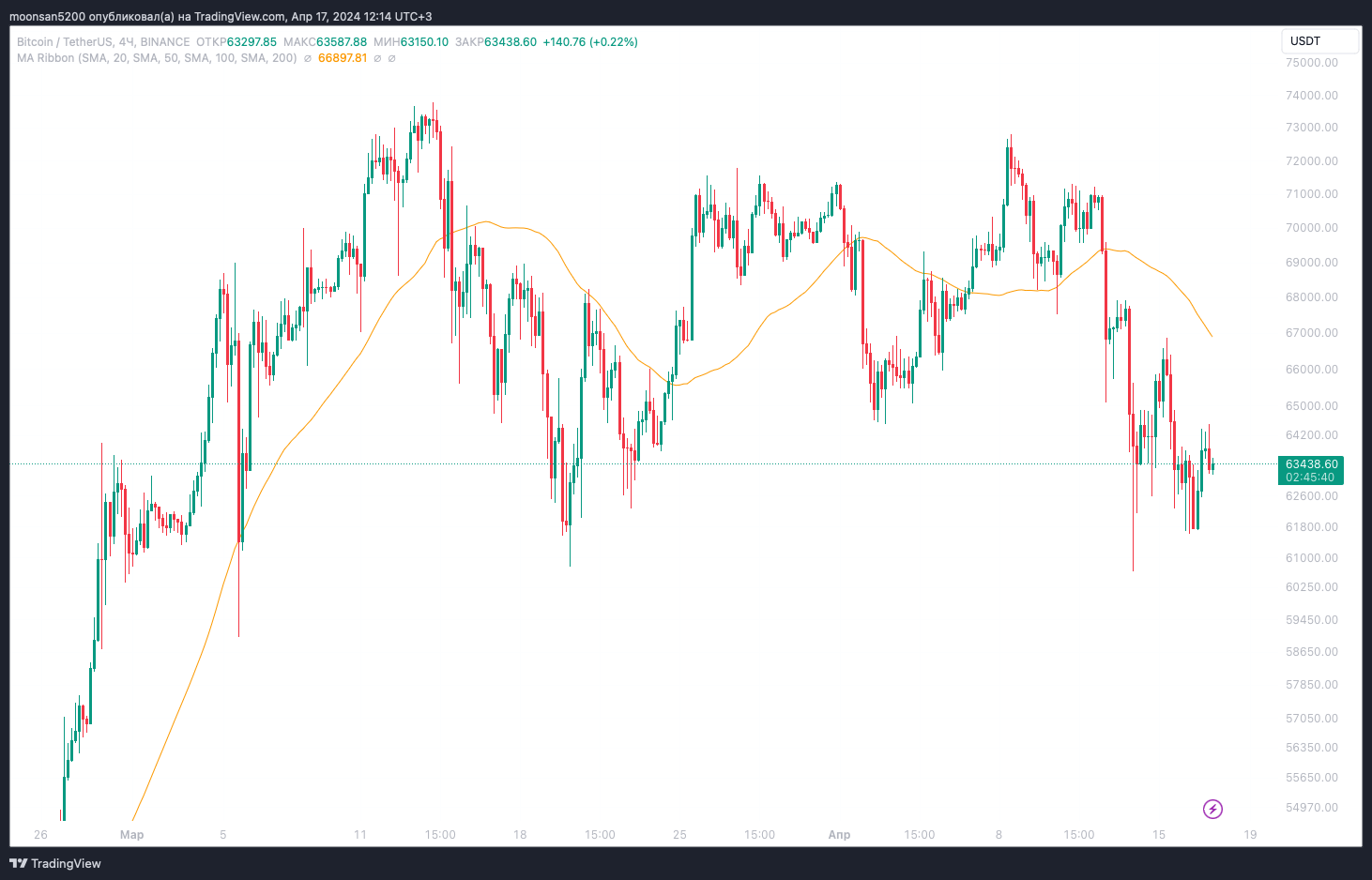The image size is (1372, 880).
Task: Click the 57050.00 price axis label
Action: tap(1312, 719)
